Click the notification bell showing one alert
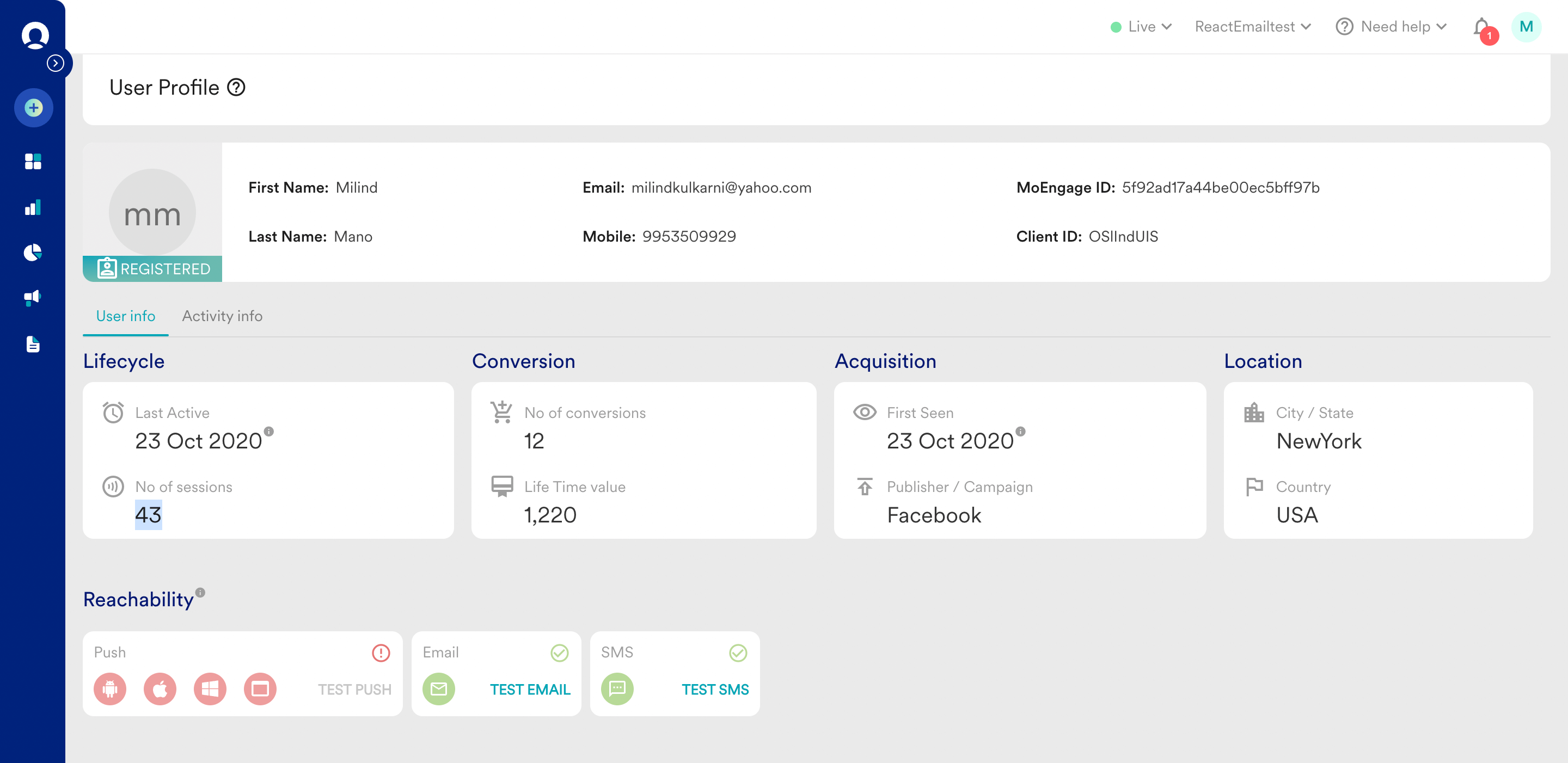Viewport: 1568px width, 763px height. (x=1480, y=26)
